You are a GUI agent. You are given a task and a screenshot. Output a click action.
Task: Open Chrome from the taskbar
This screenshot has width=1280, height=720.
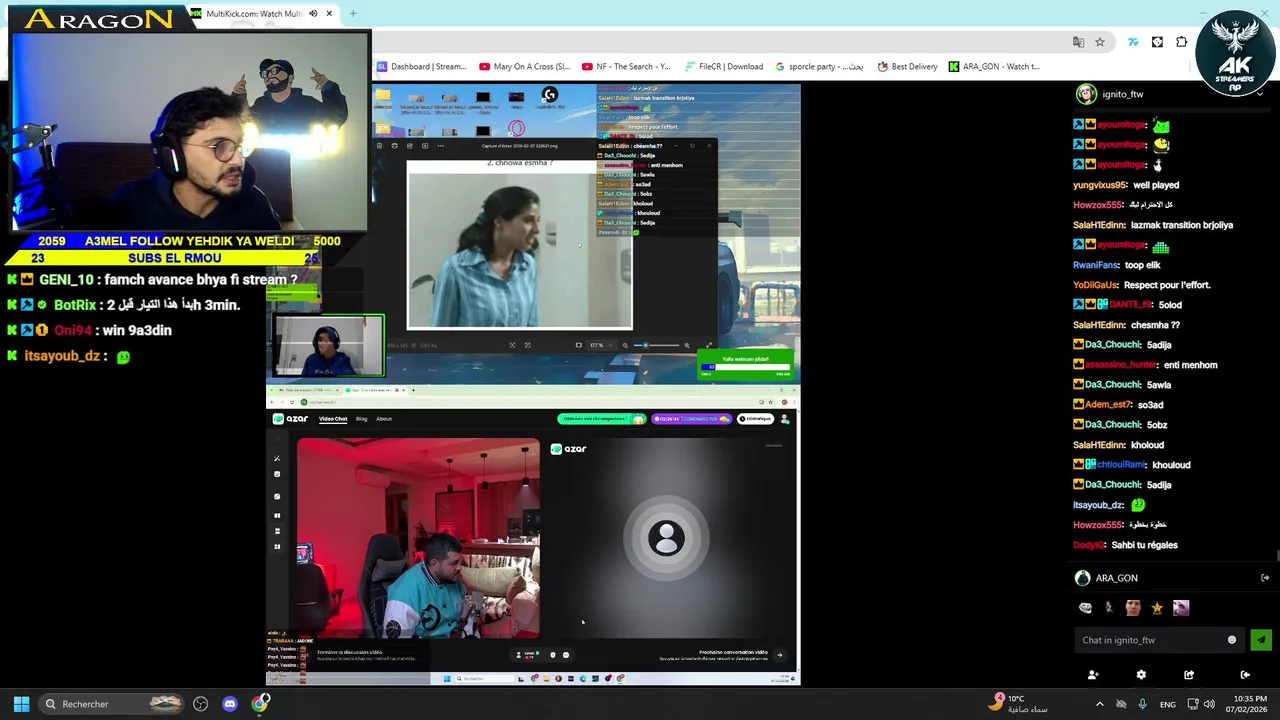pos(260,704)
